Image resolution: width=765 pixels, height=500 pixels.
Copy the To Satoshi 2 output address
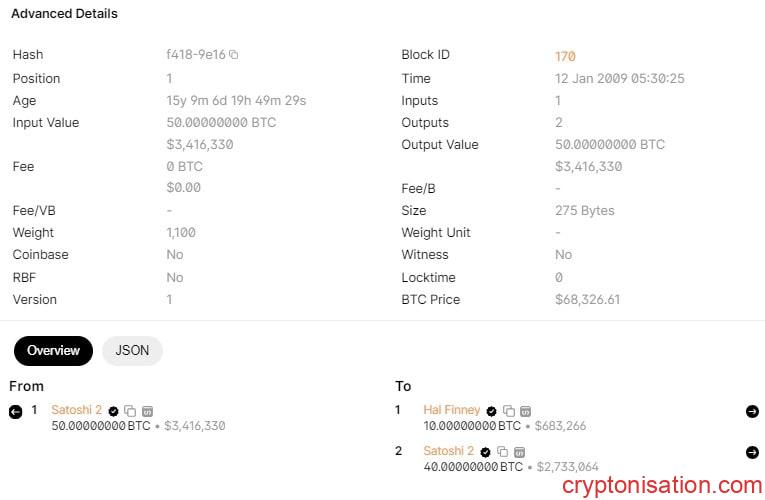pos(502,452)
